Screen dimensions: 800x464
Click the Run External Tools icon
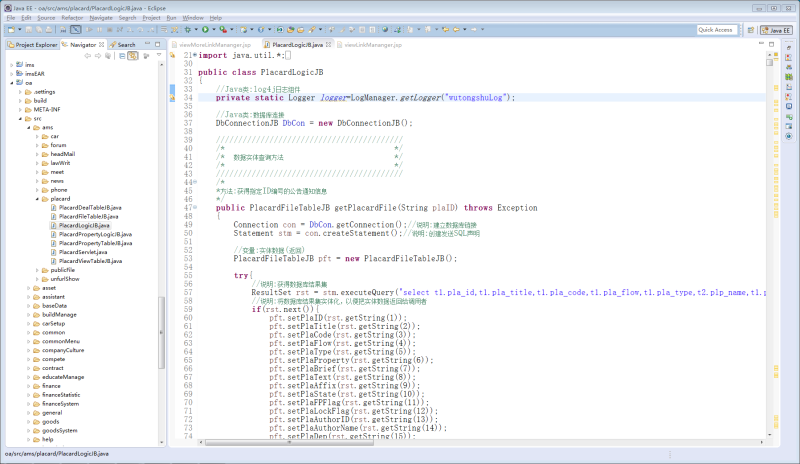pos(223,30)
